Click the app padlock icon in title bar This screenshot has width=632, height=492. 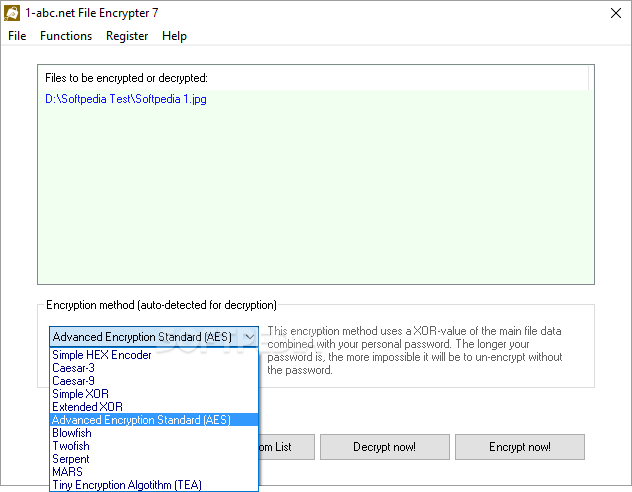point(12,13)
